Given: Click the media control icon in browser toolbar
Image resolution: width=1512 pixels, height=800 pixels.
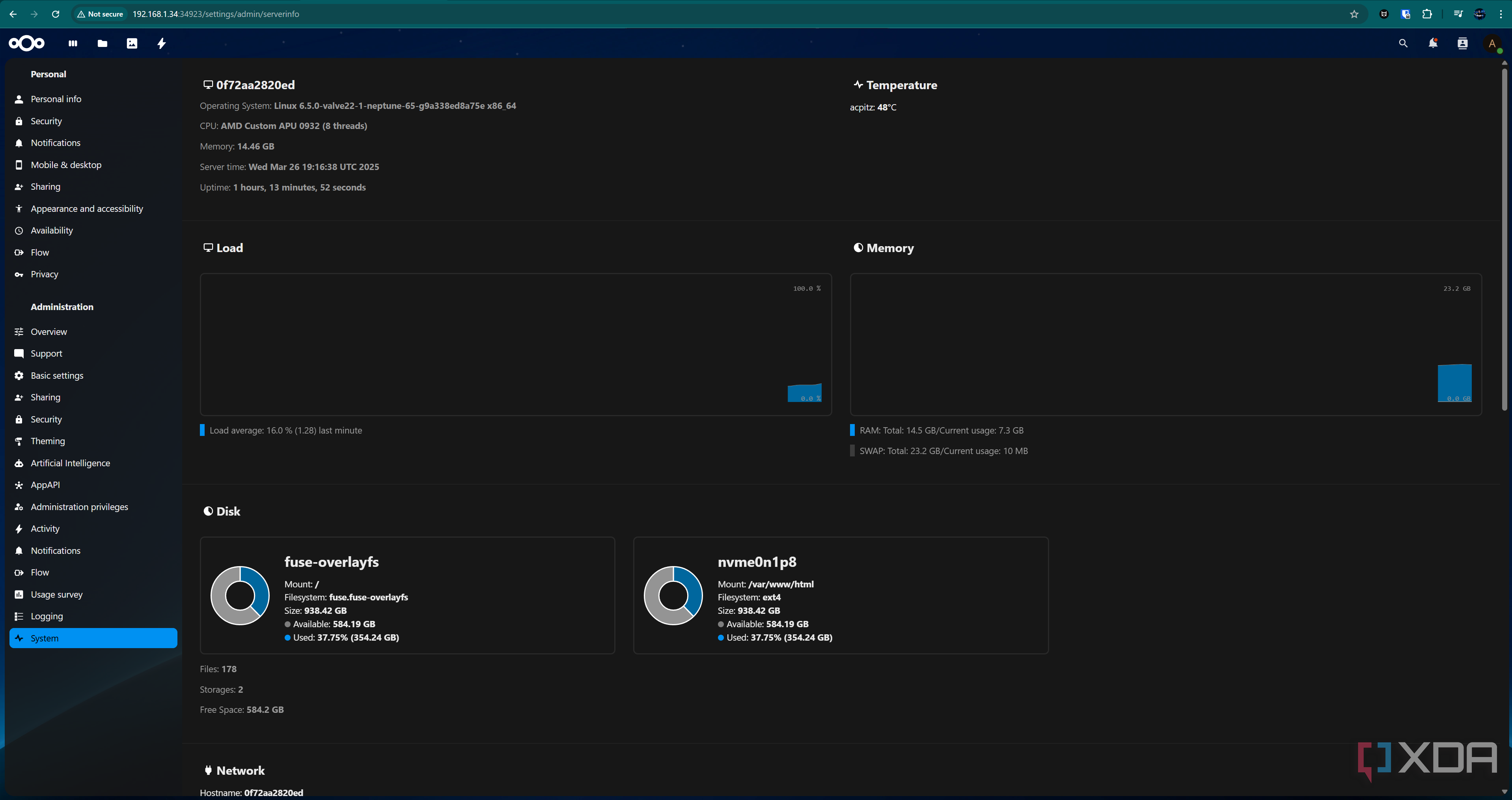Looking at the screenshot, I should pyautogui.click(x=1458, y=14).
